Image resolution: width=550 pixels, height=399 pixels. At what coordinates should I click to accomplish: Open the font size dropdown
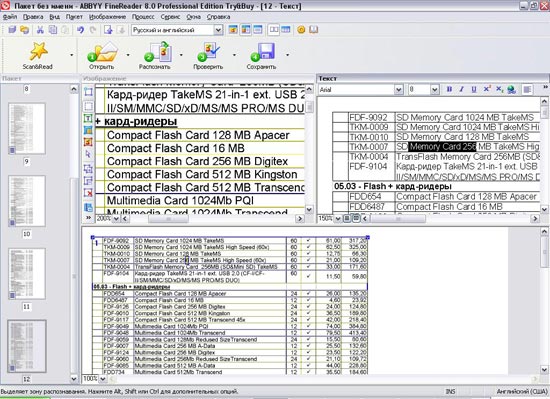point(435,90)
